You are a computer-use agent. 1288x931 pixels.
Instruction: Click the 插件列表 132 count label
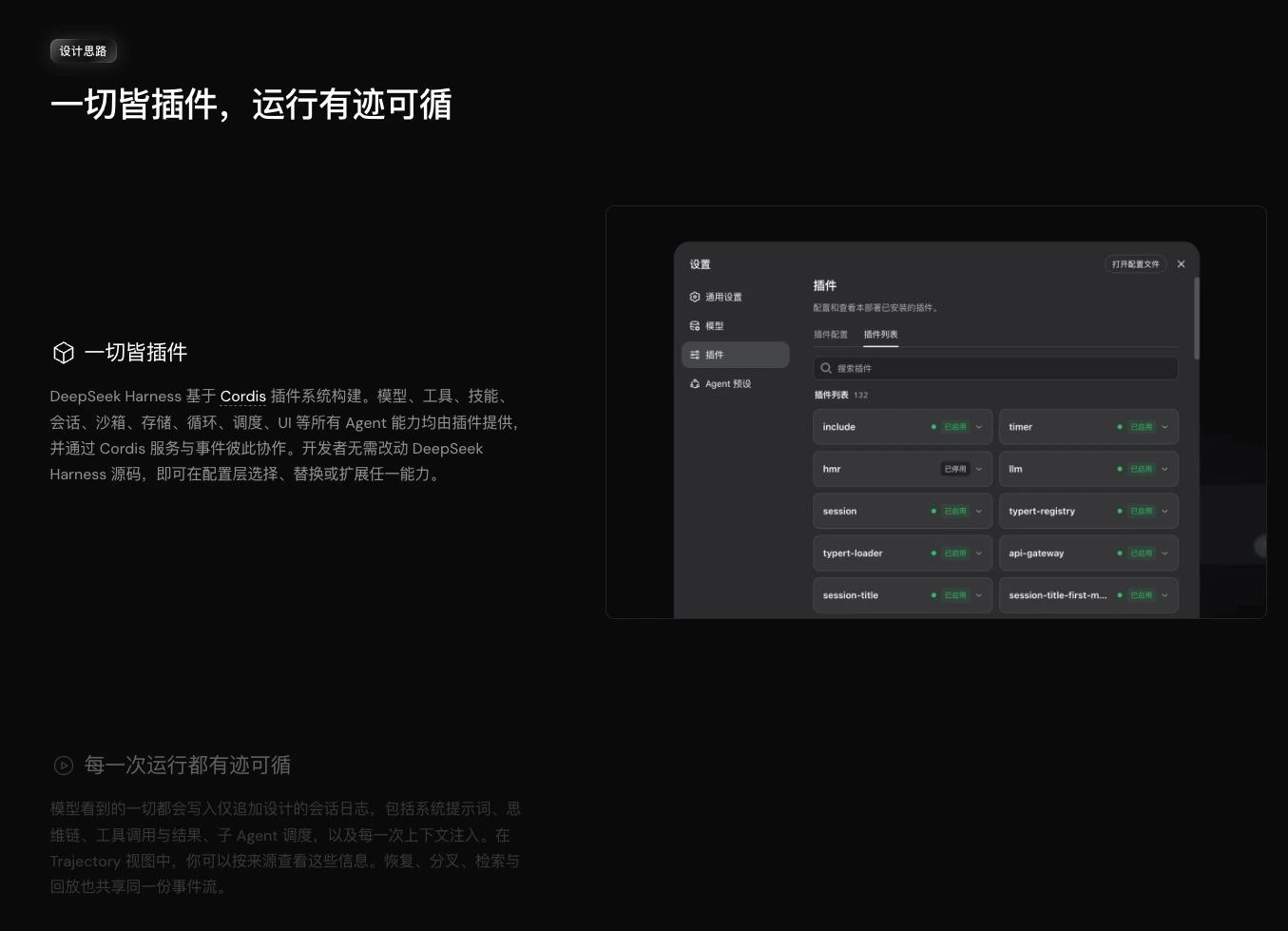tap(841, 395)
